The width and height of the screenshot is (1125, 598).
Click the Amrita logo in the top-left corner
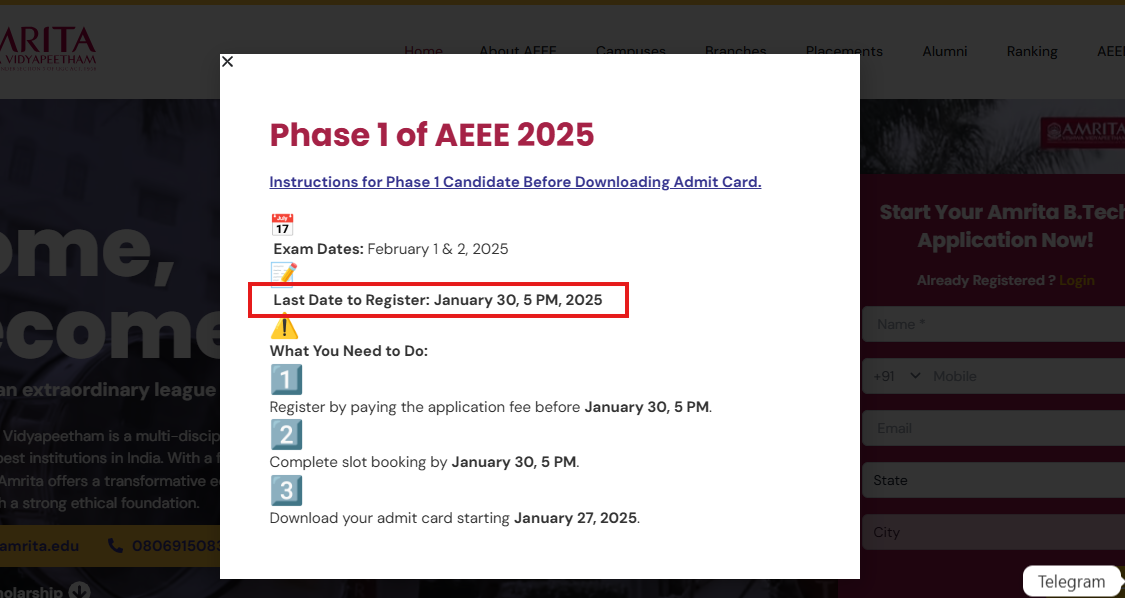pos(48,47)
